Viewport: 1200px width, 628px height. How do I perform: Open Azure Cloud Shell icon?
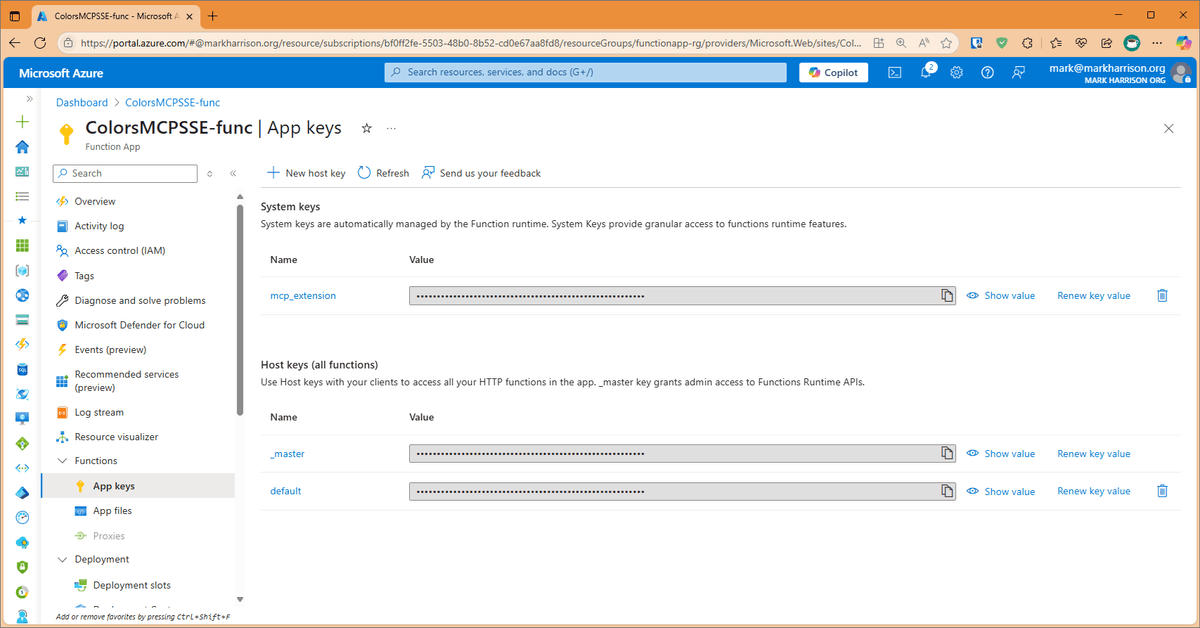coord(895,72)
